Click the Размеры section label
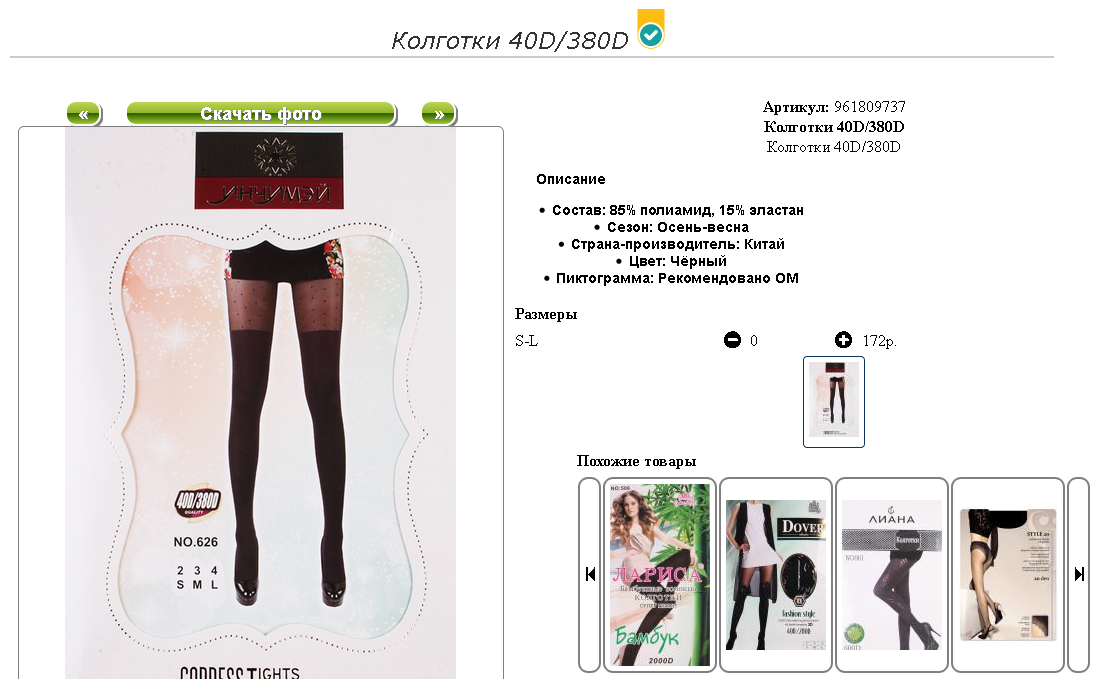Image resolution: width=1098 pixels, height=679 pixels. click(545, 314)
